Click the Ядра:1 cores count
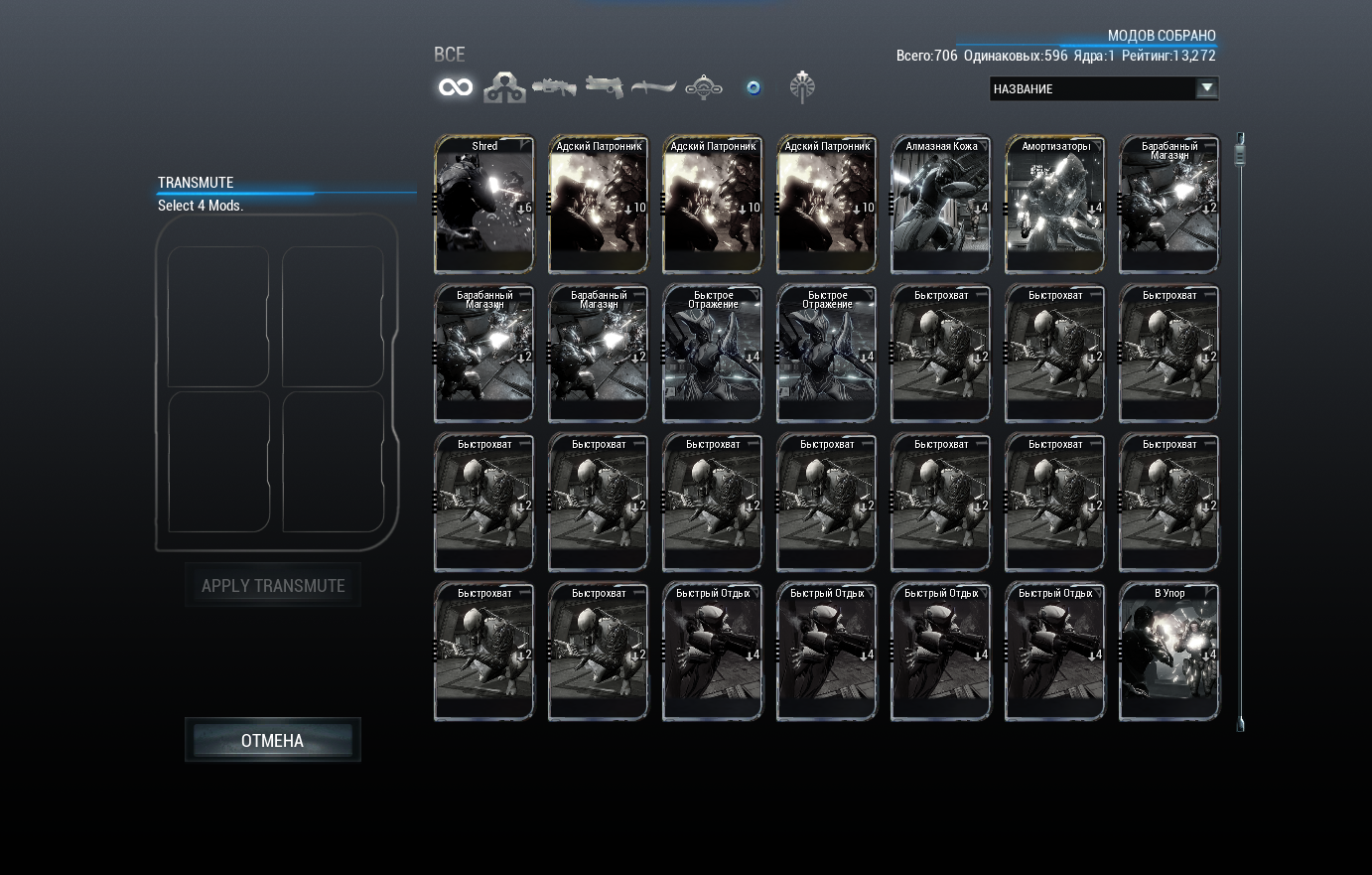 (1094, 56)
